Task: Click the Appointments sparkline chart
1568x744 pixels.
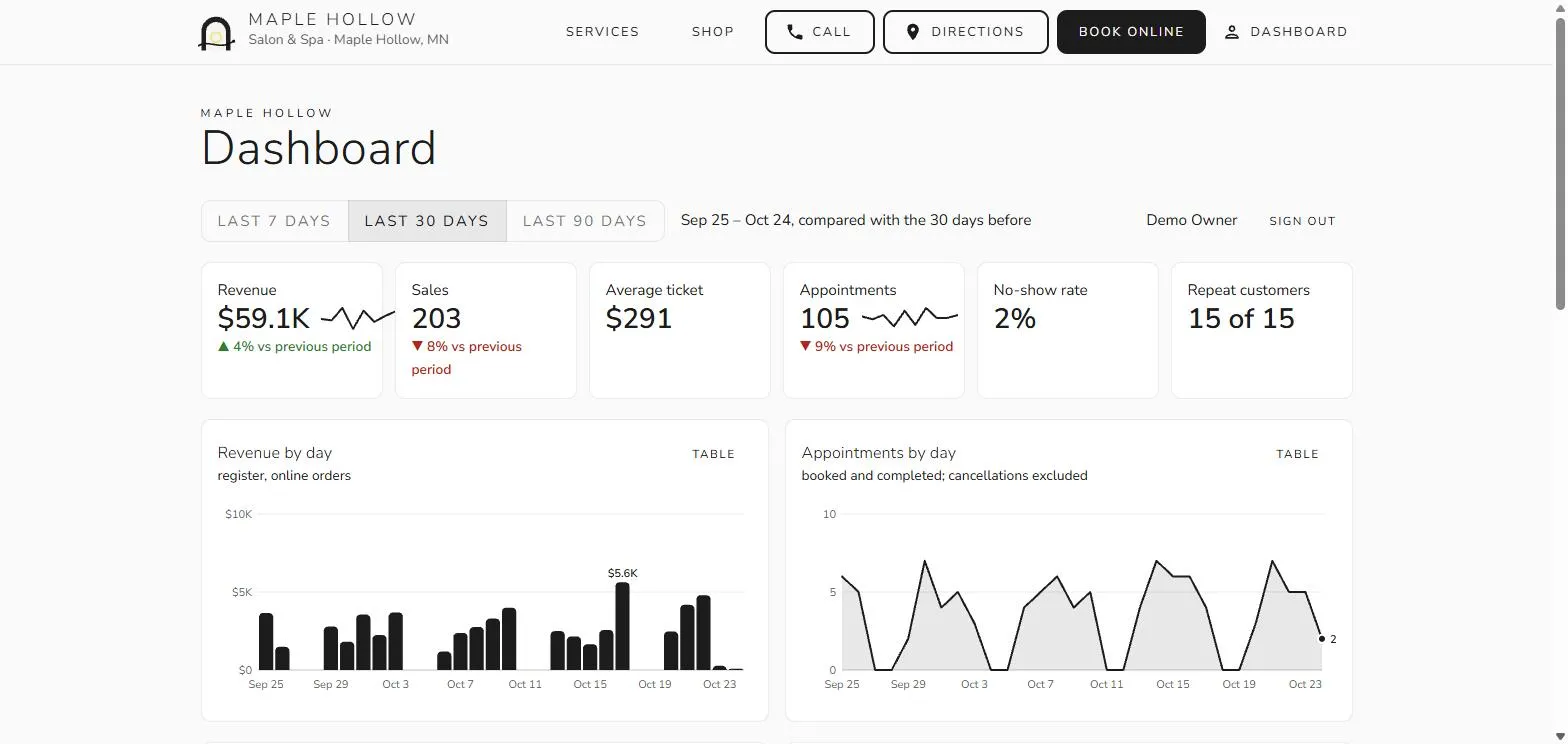Action: click(910, 318)
